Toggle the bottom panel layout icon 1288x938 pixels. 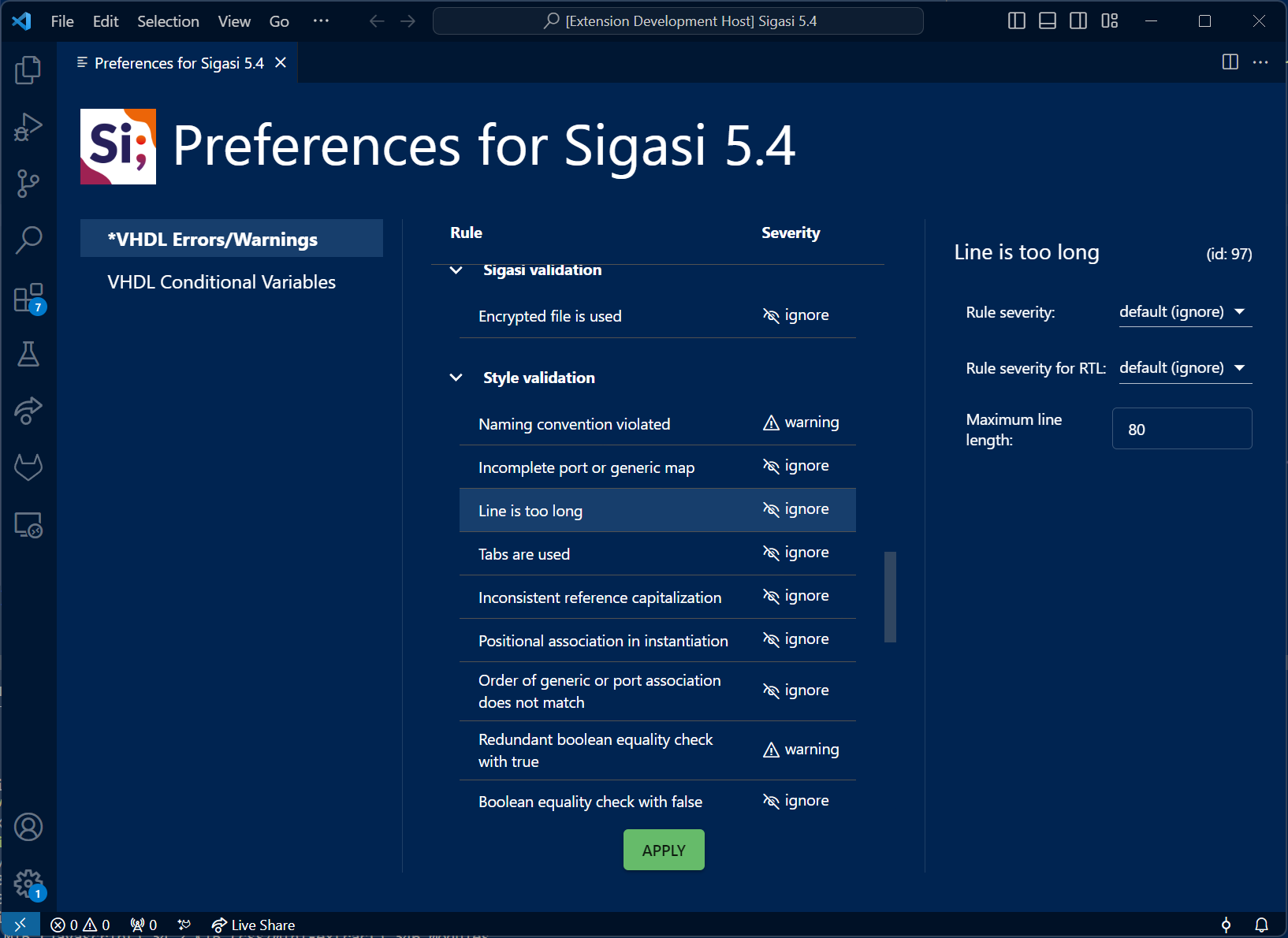(x=1048, y=21)
